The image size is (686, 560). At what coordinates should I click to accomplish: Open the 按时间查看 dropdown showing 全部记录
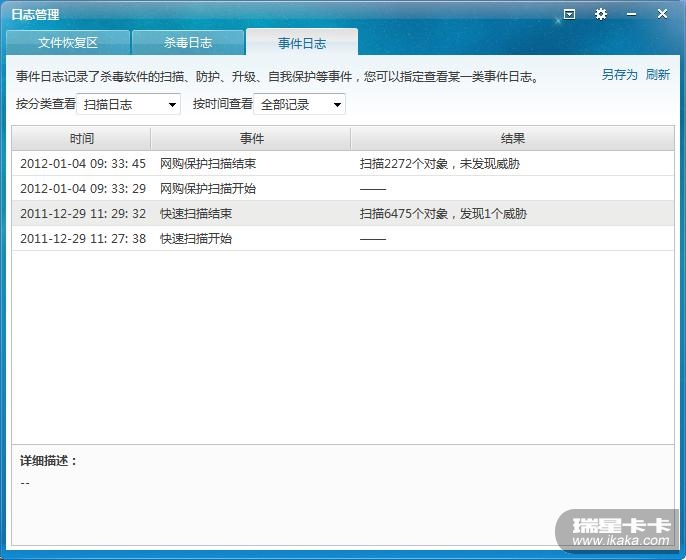coord(300,104)
